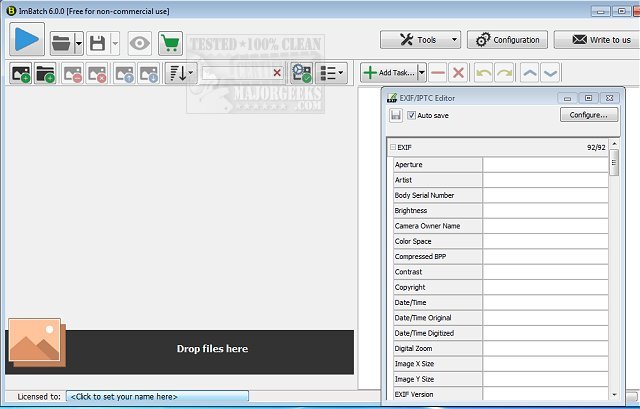Open the sort order dropdown
Viewport: 640px width, 409px height.
pyautogui.click(x=181, y=73)
